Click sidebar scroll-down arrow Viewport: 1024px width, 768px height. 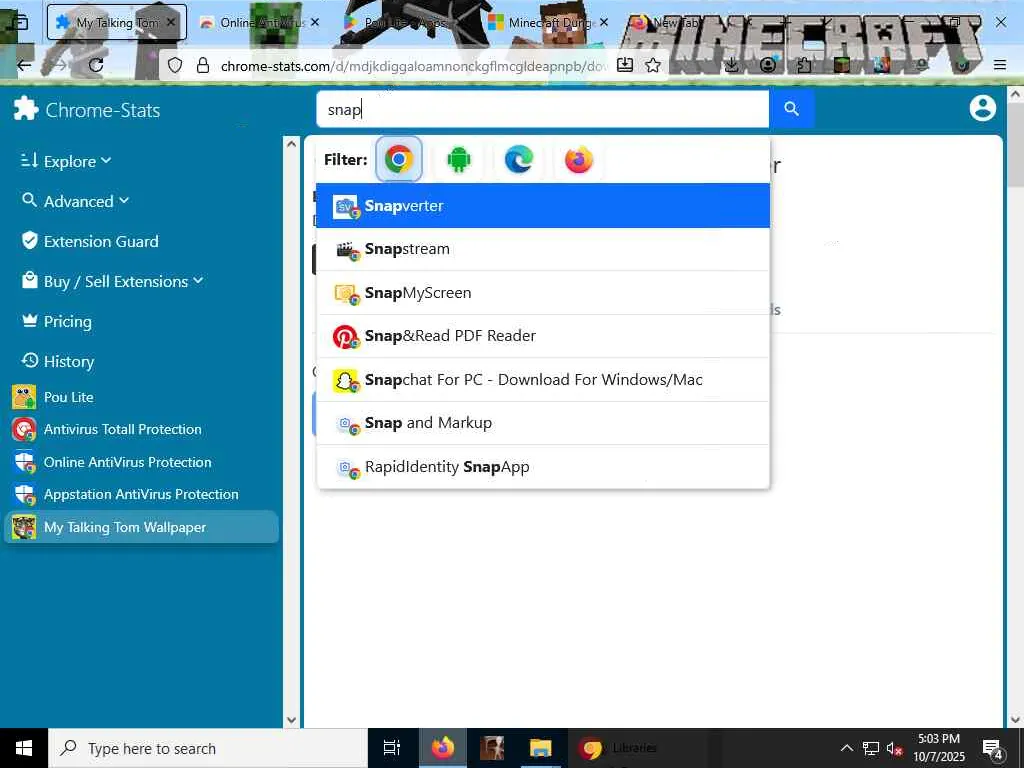[291, 720]
